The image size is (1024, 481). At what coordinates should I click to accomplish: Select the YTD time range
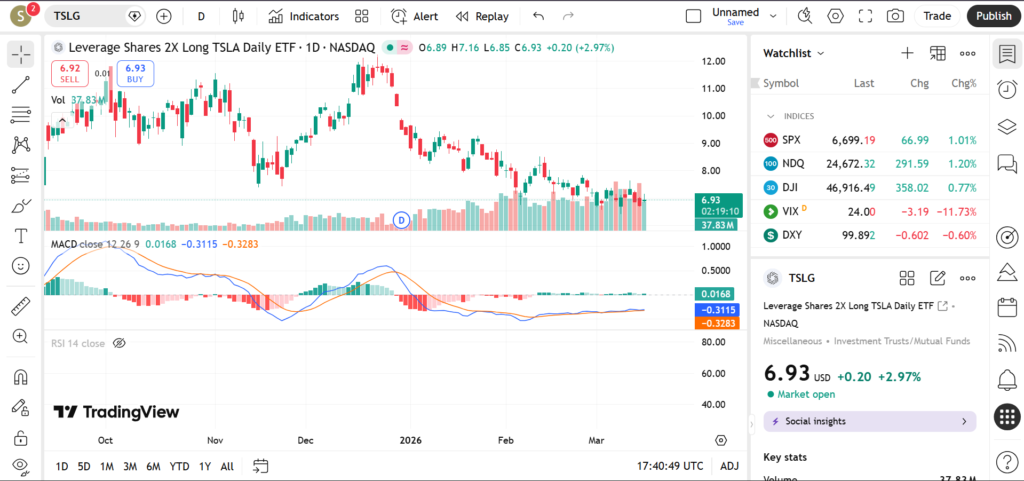click(179, 466)
